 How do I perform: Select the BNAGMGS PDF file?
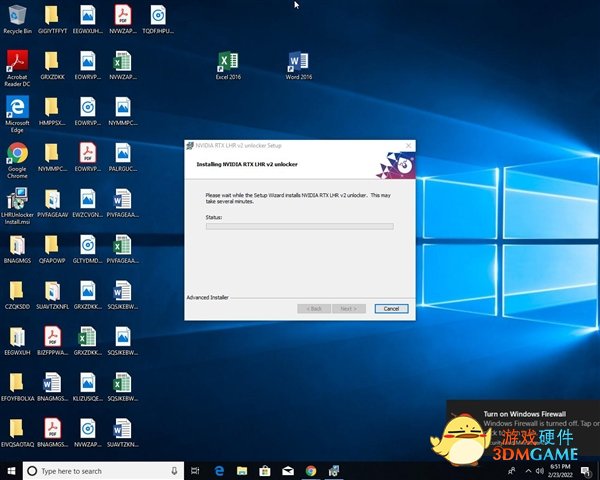[52, 433]
